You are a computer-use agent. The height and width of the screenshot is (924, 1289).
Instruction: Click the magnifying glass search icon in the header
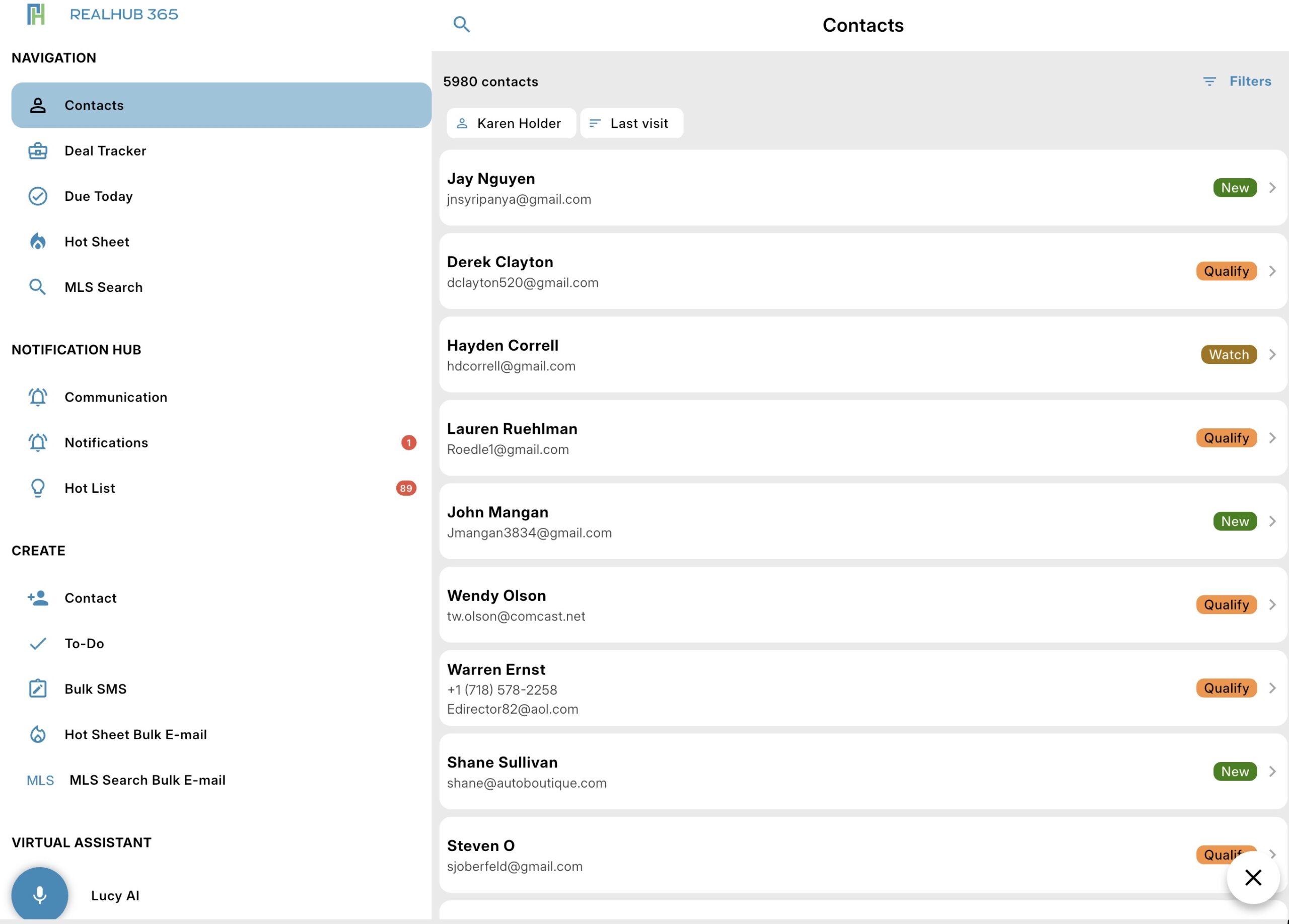pyautogui.click(x=461, y=25)
